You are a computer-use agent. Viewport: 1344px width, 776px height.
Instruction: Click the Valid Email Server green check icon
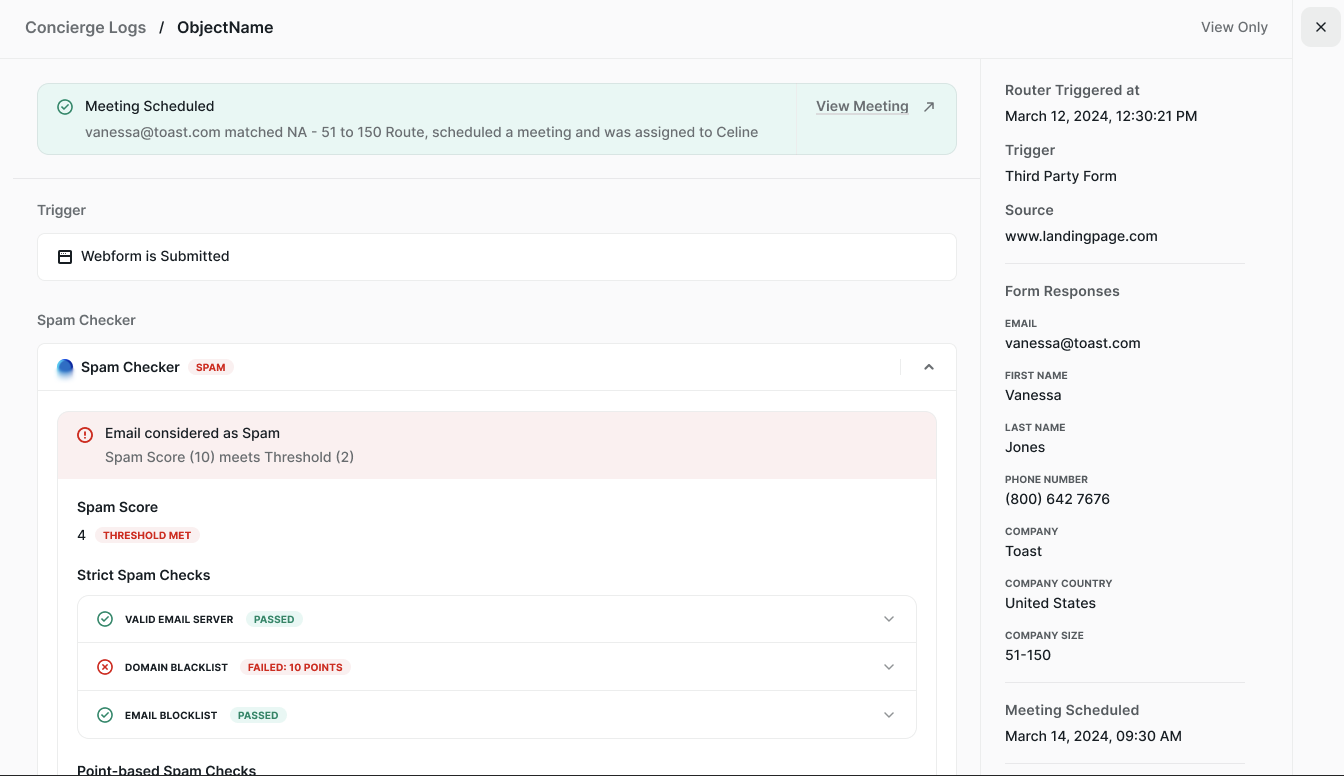coord(105,619)
